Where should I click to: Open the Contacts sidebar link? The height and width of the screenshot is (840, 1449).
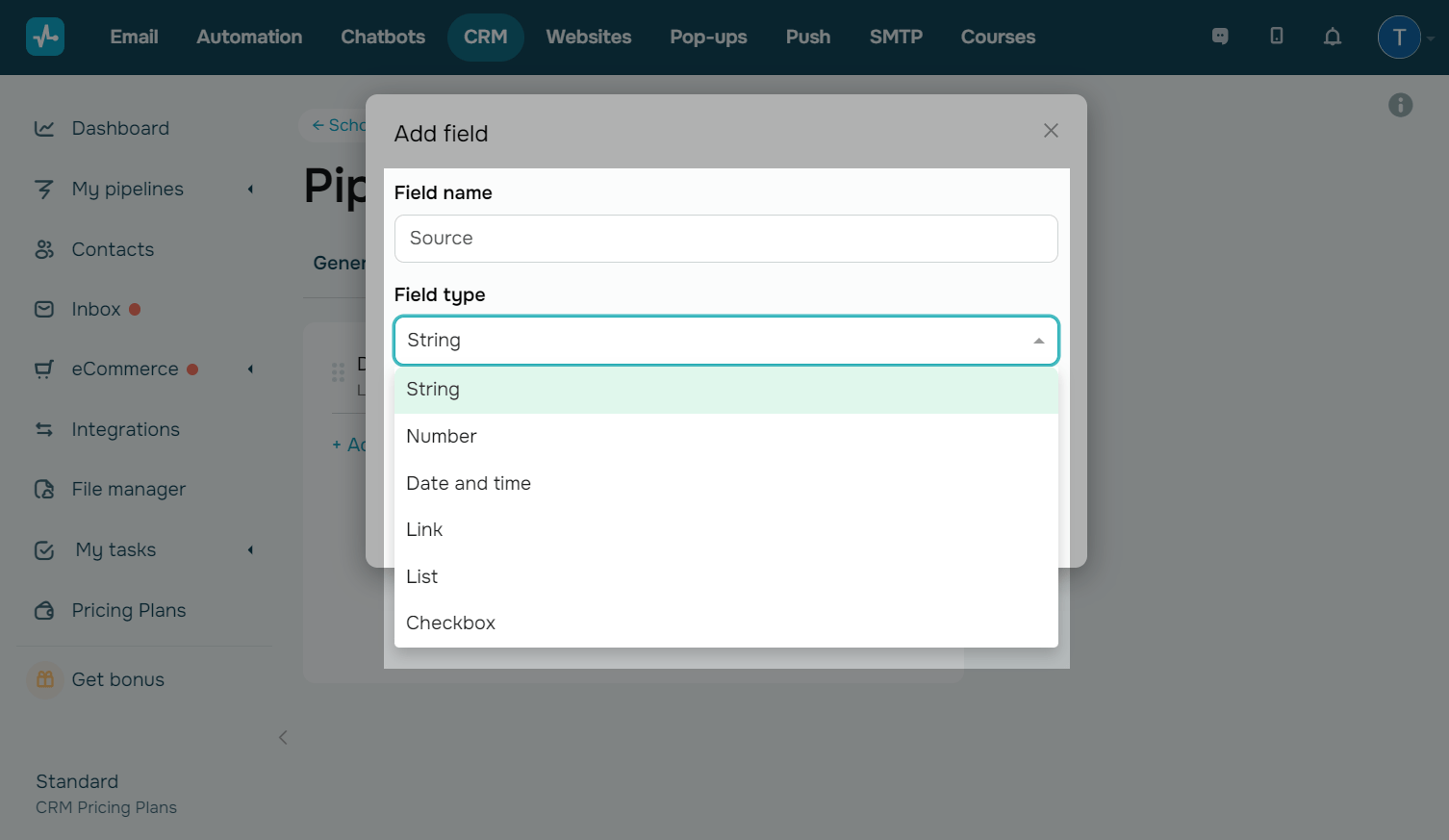(113, 250)
